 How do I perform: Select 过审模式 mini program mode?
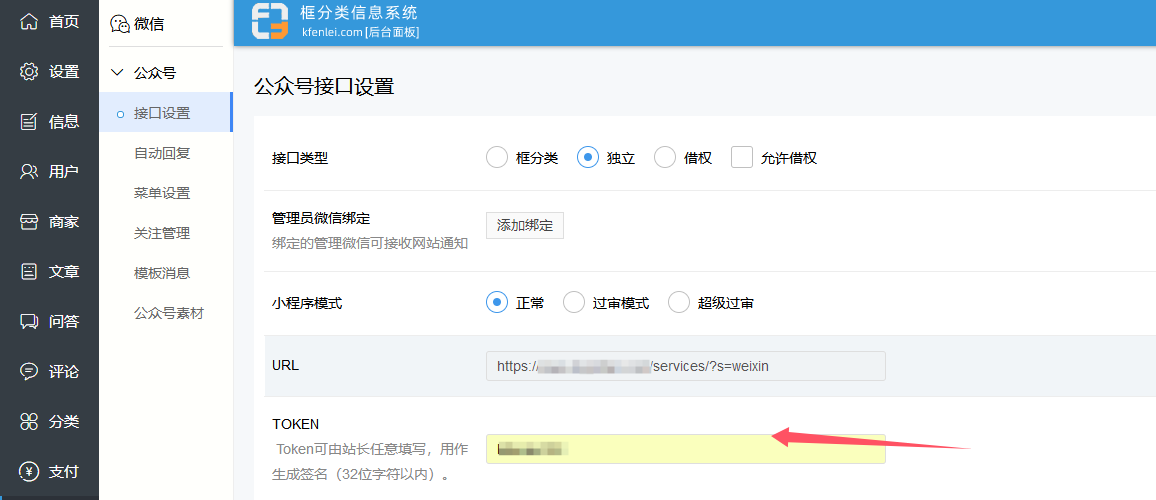coord(574,303)
